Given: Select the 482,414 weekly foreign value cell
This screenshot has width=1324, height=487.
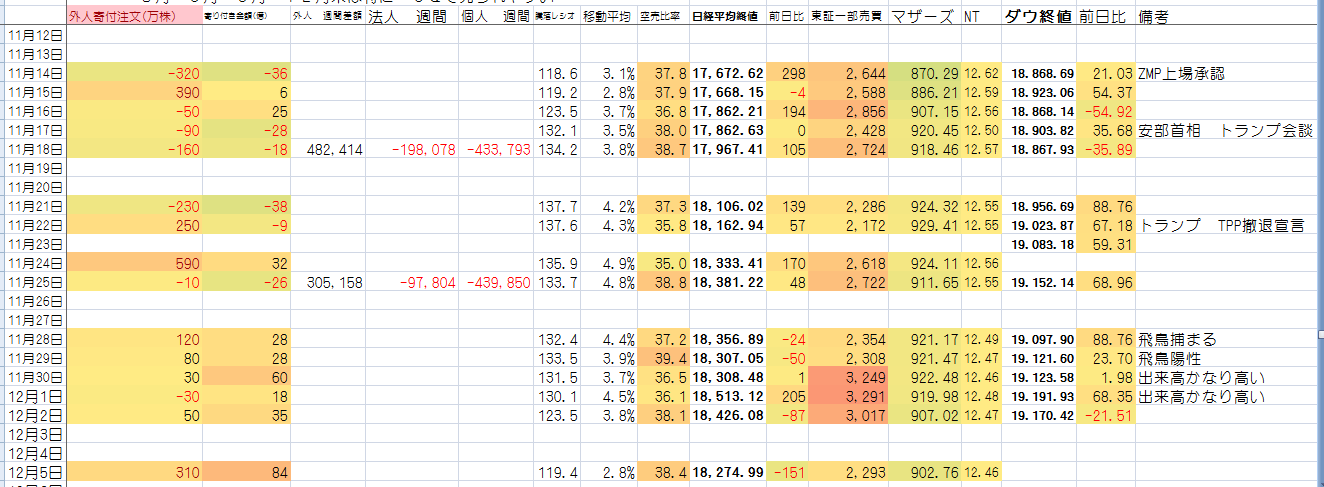Looking at the screenshot, I should pyautogui.click(x=328, y=150).
